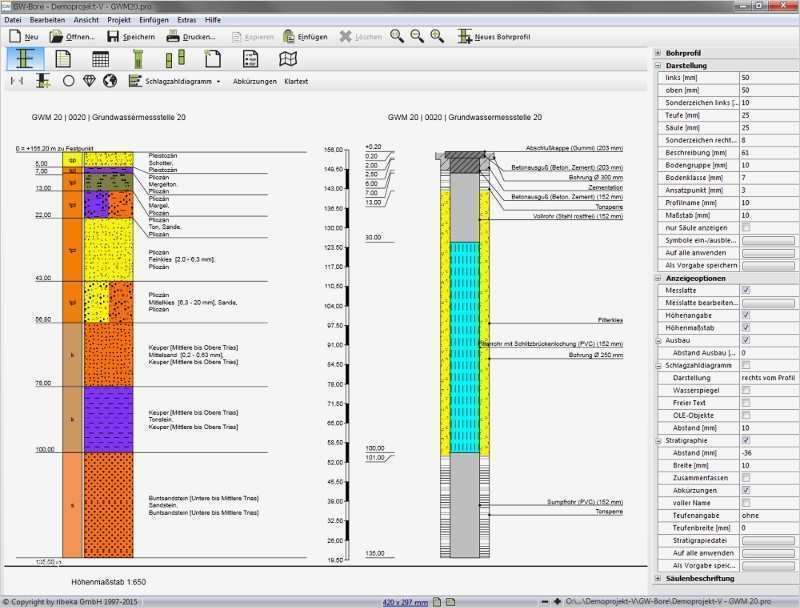Open a file with Öffnen icon

pyautogui.click(x=56, y=36)
